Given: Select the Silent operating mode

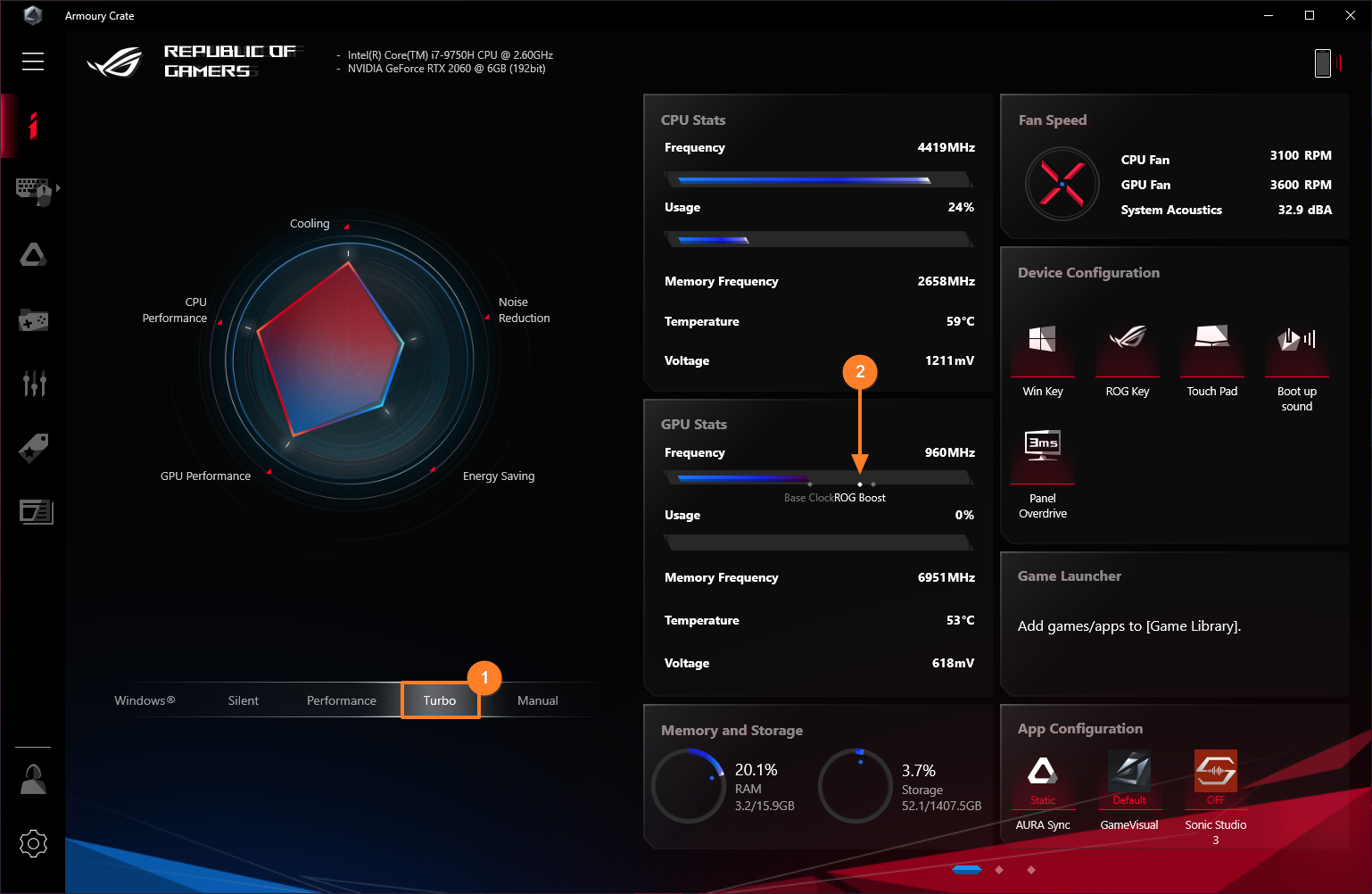Looking at the screenshot, I should tap(244, 700).
